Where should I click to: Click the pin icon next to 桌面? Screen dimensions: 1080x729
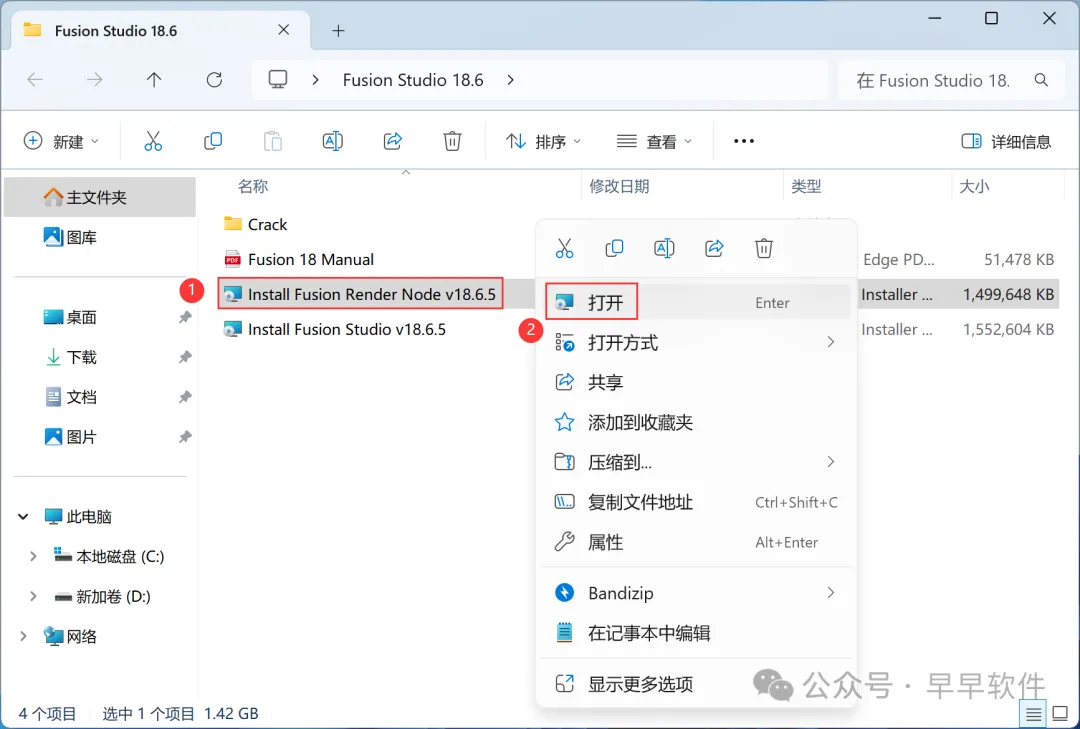[185, 317]
